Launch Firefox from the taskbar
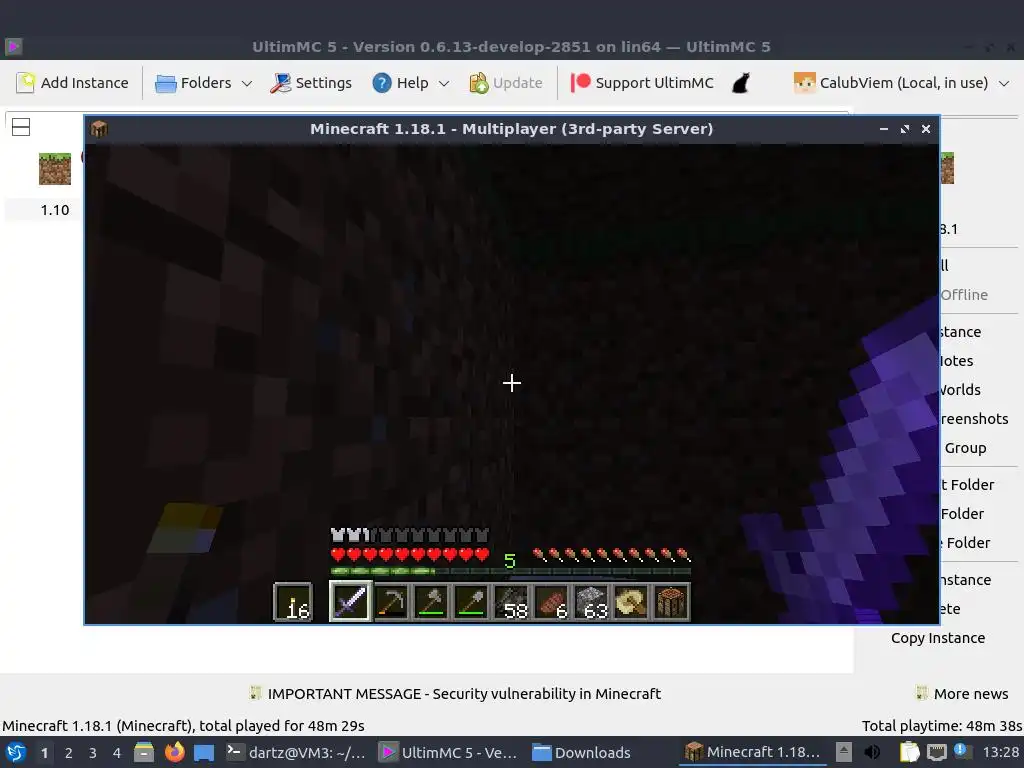Screen dimensions: 1024x768 click(174, 752)
